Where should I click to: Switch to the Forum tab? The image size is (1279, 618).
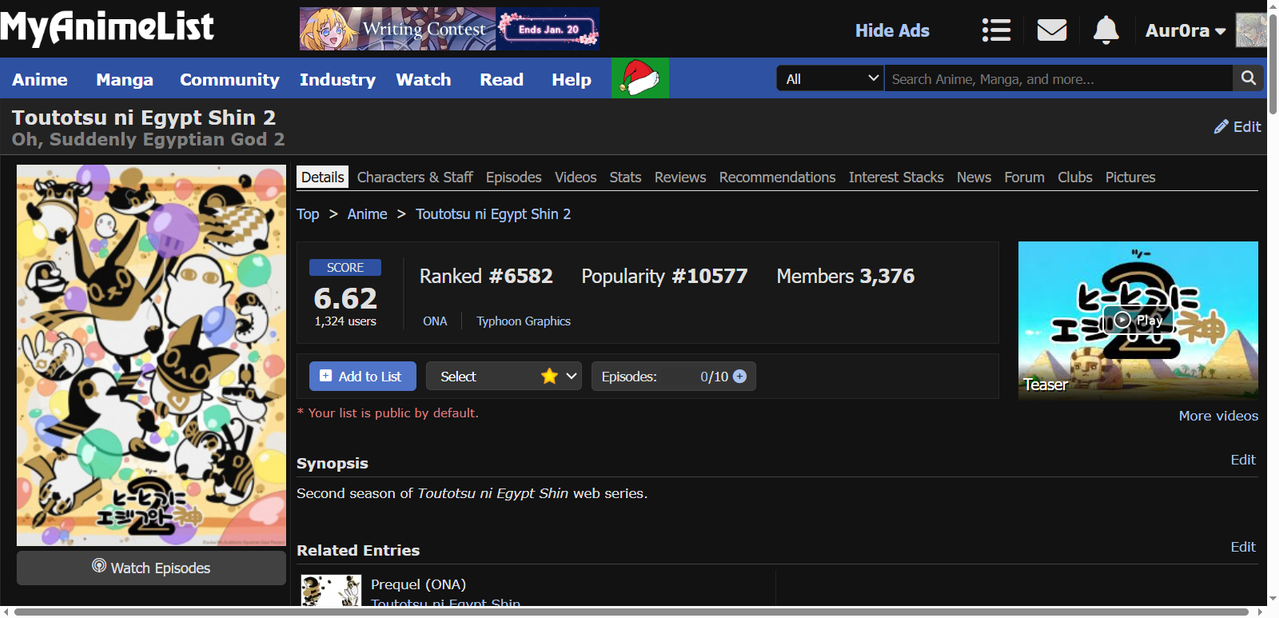(x=1024, y=177)
